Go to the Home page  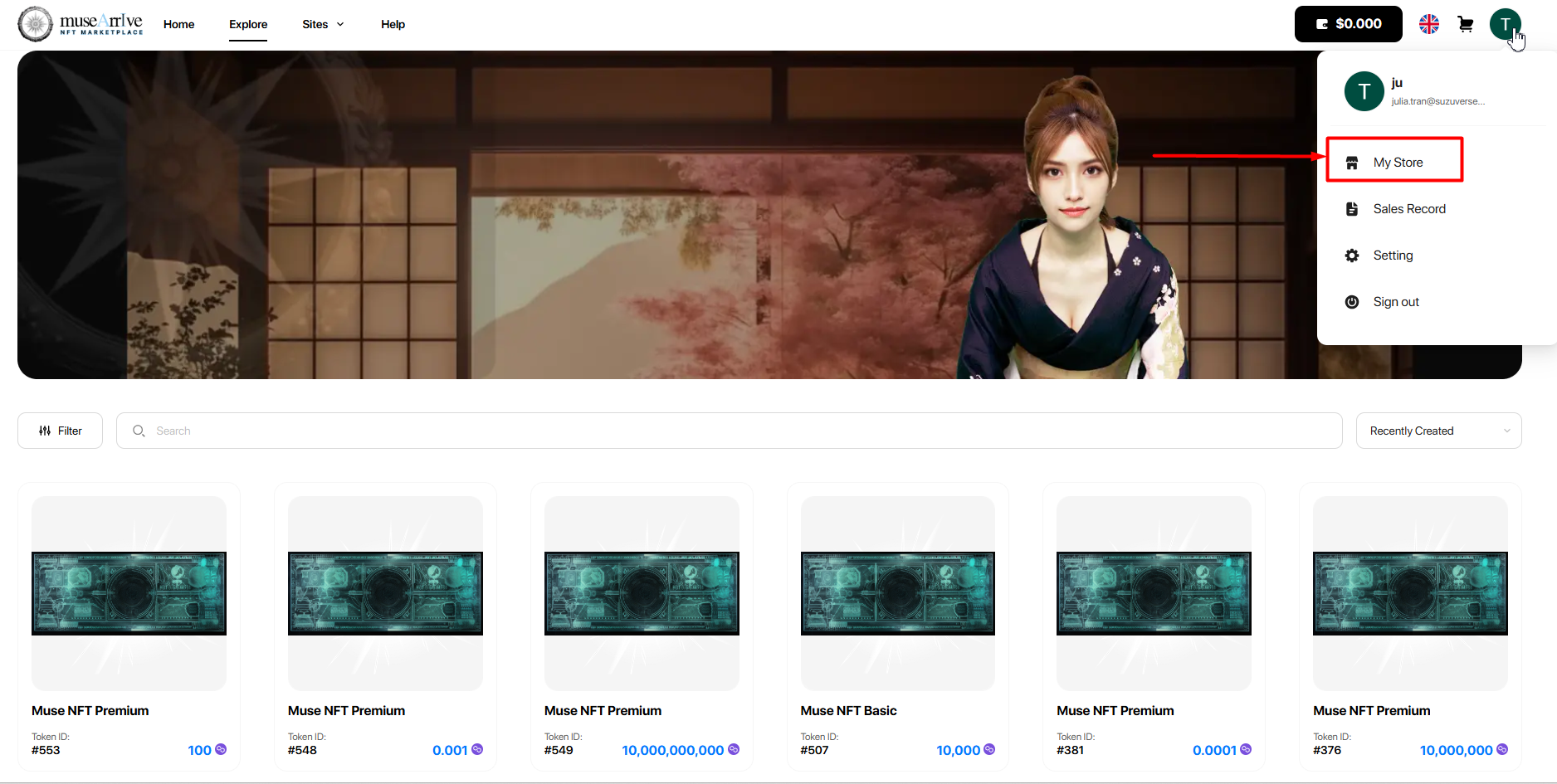178,24
